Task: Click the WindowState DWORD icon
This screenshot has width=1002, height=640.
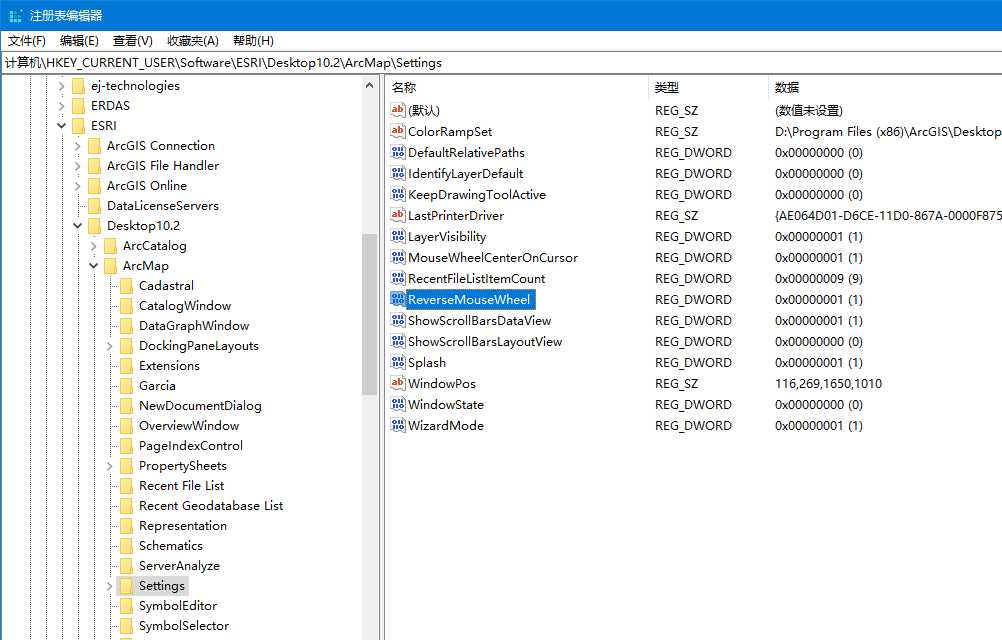Action: [397, 404]
